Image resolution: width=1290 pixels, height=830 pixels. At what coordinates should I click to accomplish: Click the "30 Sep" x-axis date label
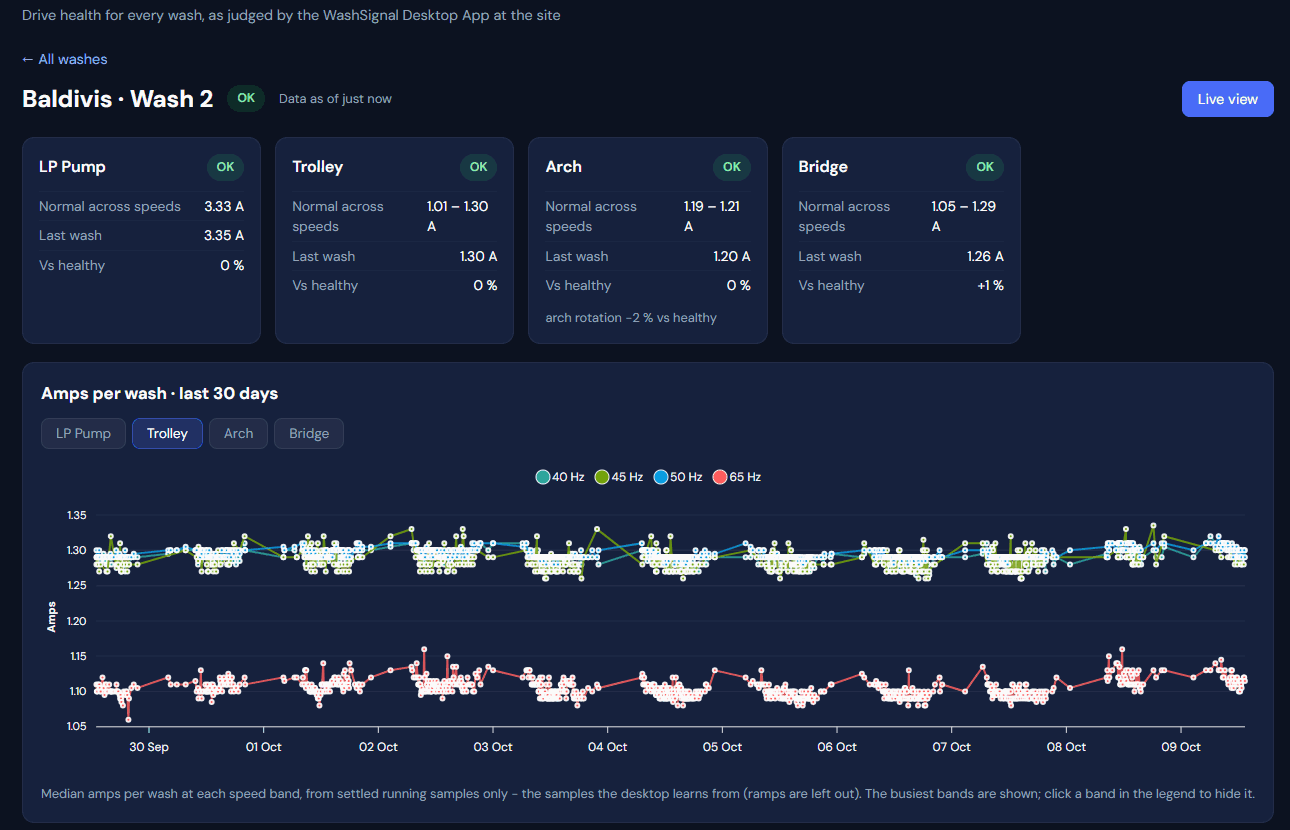tap(149, 747)
